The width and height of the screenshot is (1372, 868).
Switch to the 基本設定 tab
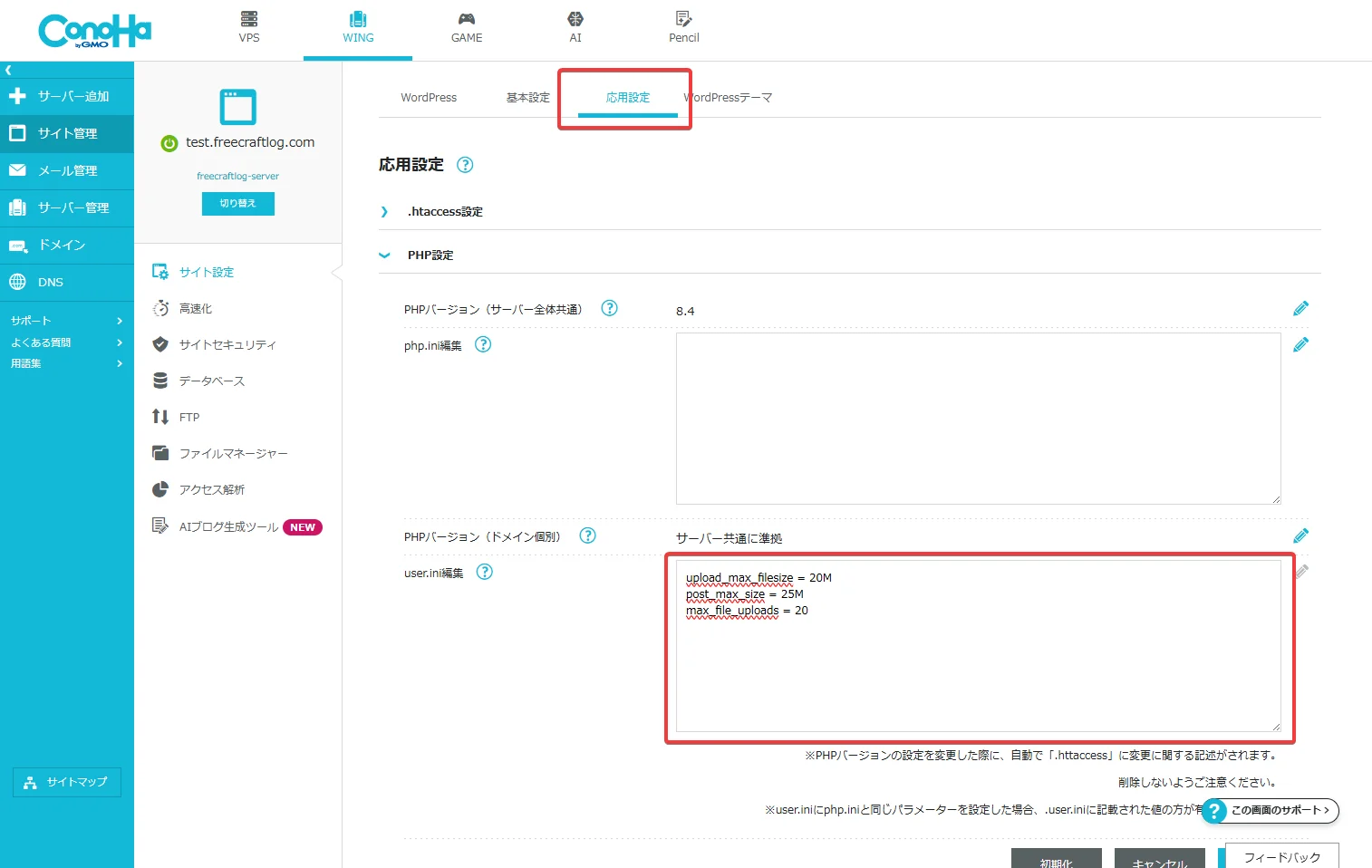pyautogui.click(x=527, y=98)
